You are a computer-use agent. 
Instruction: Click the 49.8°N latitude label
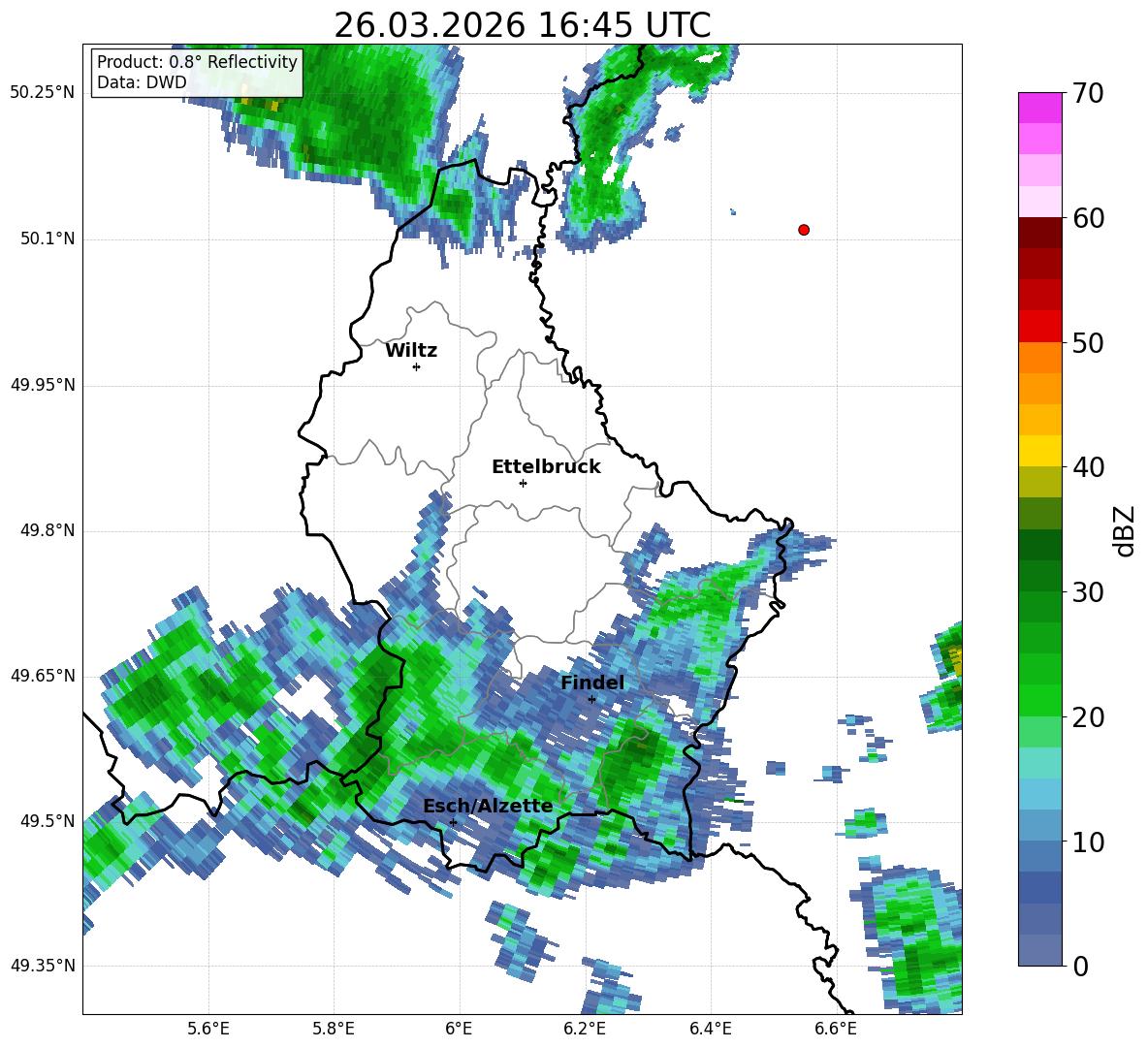(48, 530)
